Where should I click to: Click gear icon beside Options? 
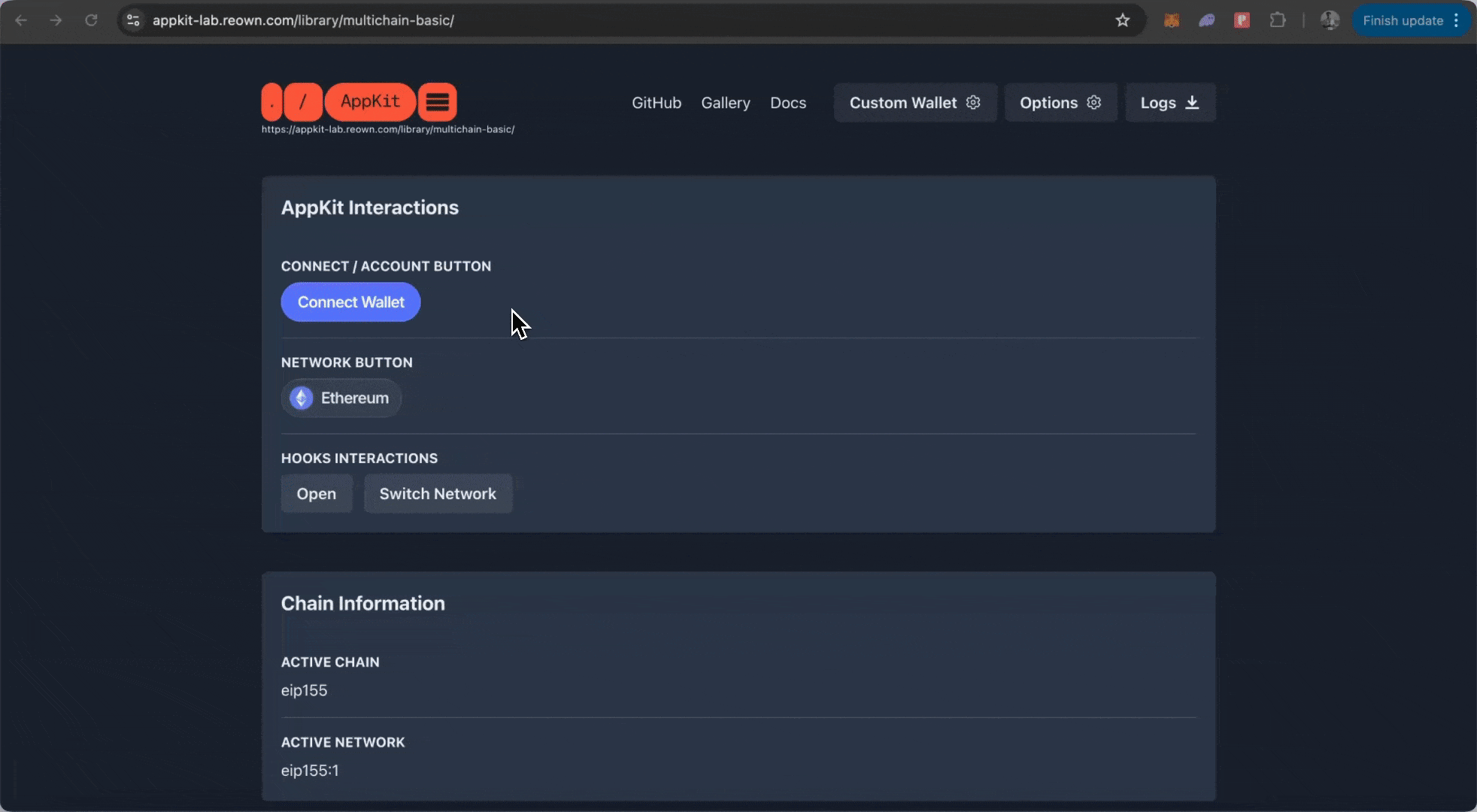coord(1094,102)
